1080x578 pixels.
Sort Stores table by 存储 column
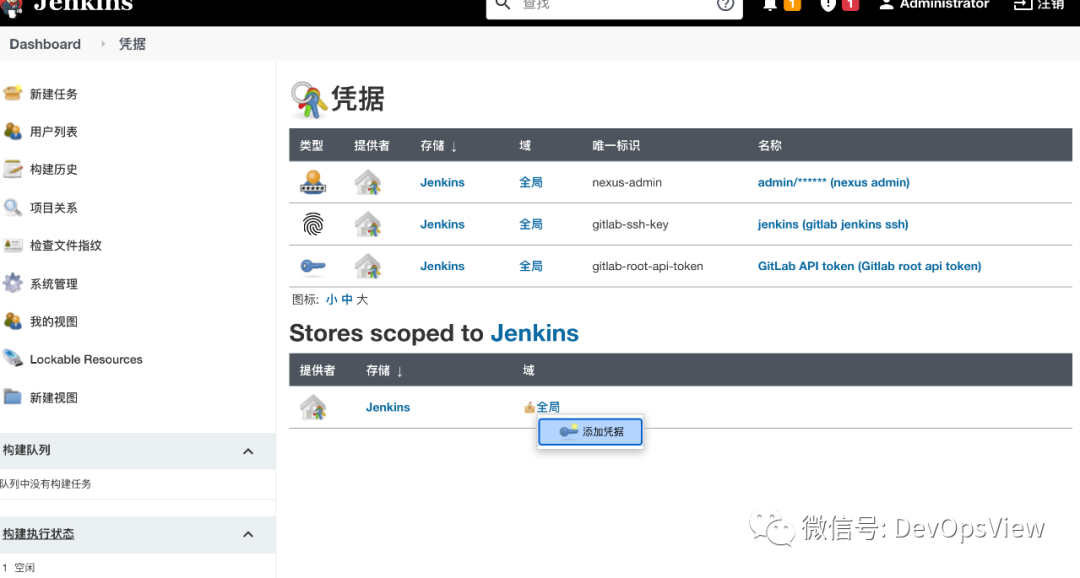pyautogui.click(x=384, y=371)
